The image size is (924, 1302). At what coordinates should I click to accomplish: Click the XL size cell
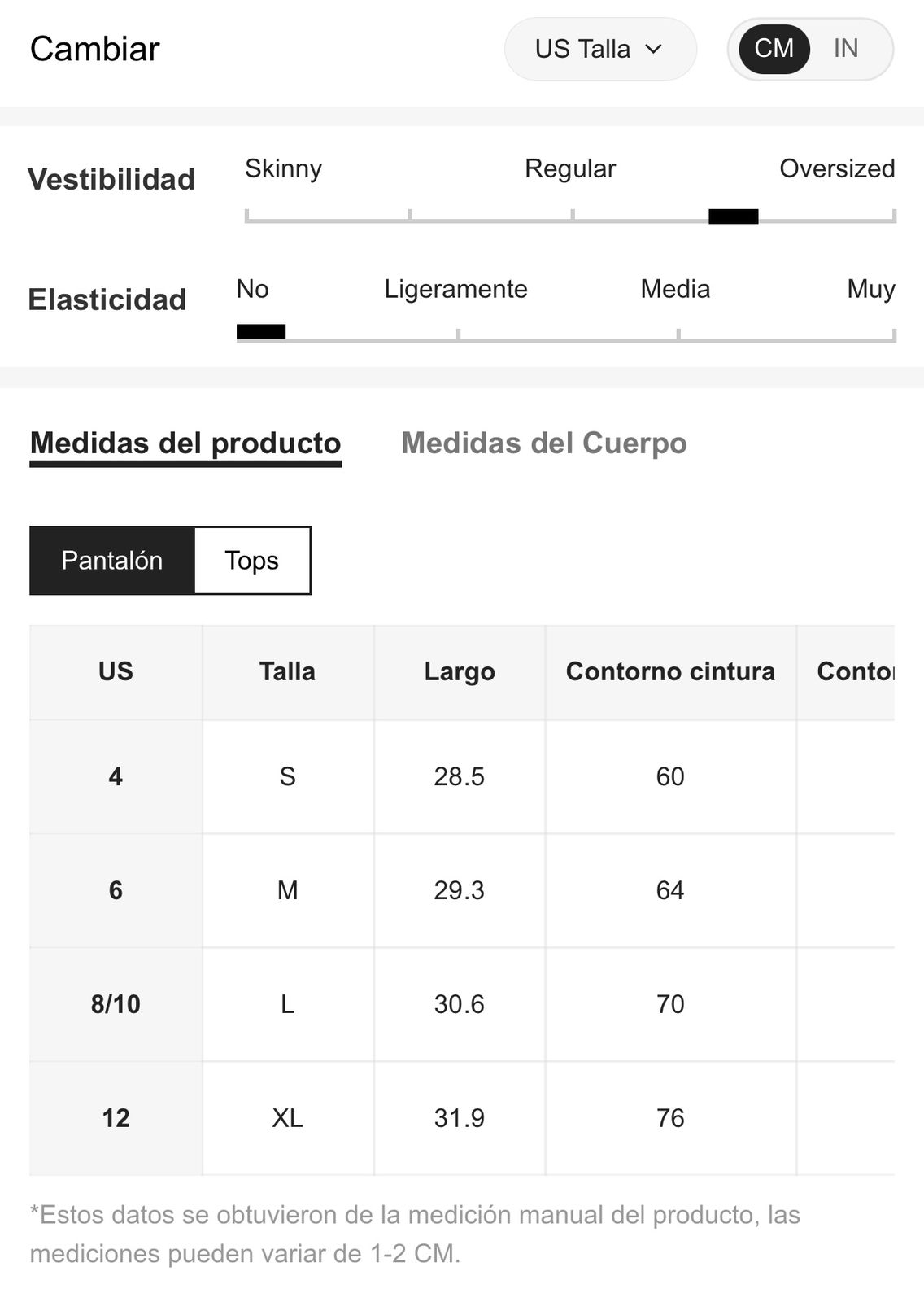coord(288,1118)
